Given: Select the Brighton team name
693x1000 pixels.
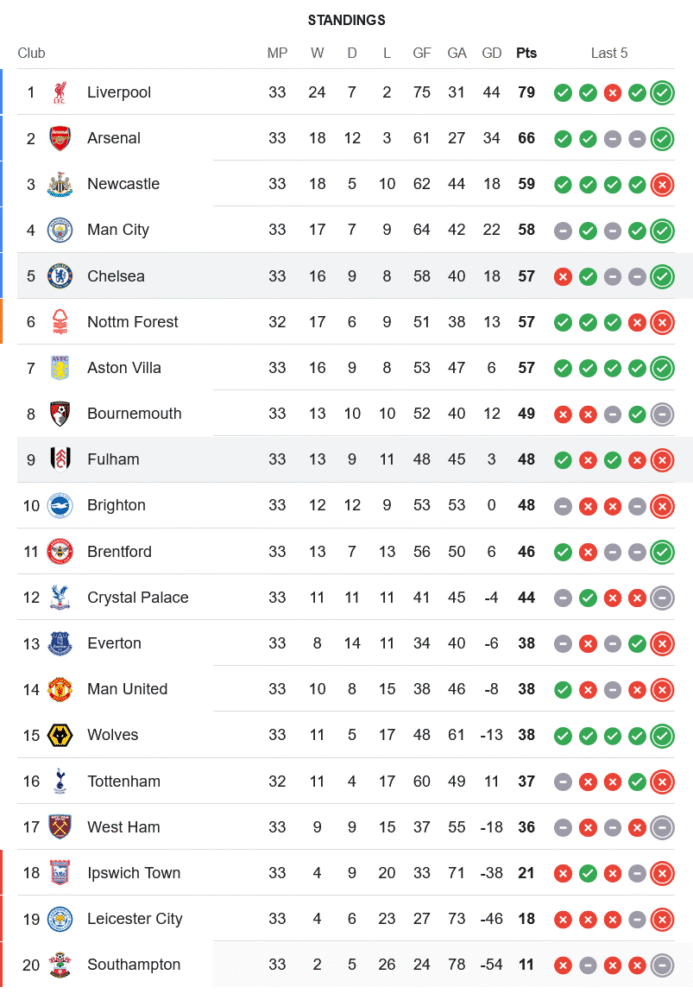Looking at the screenshot, I should pos(116,506).
